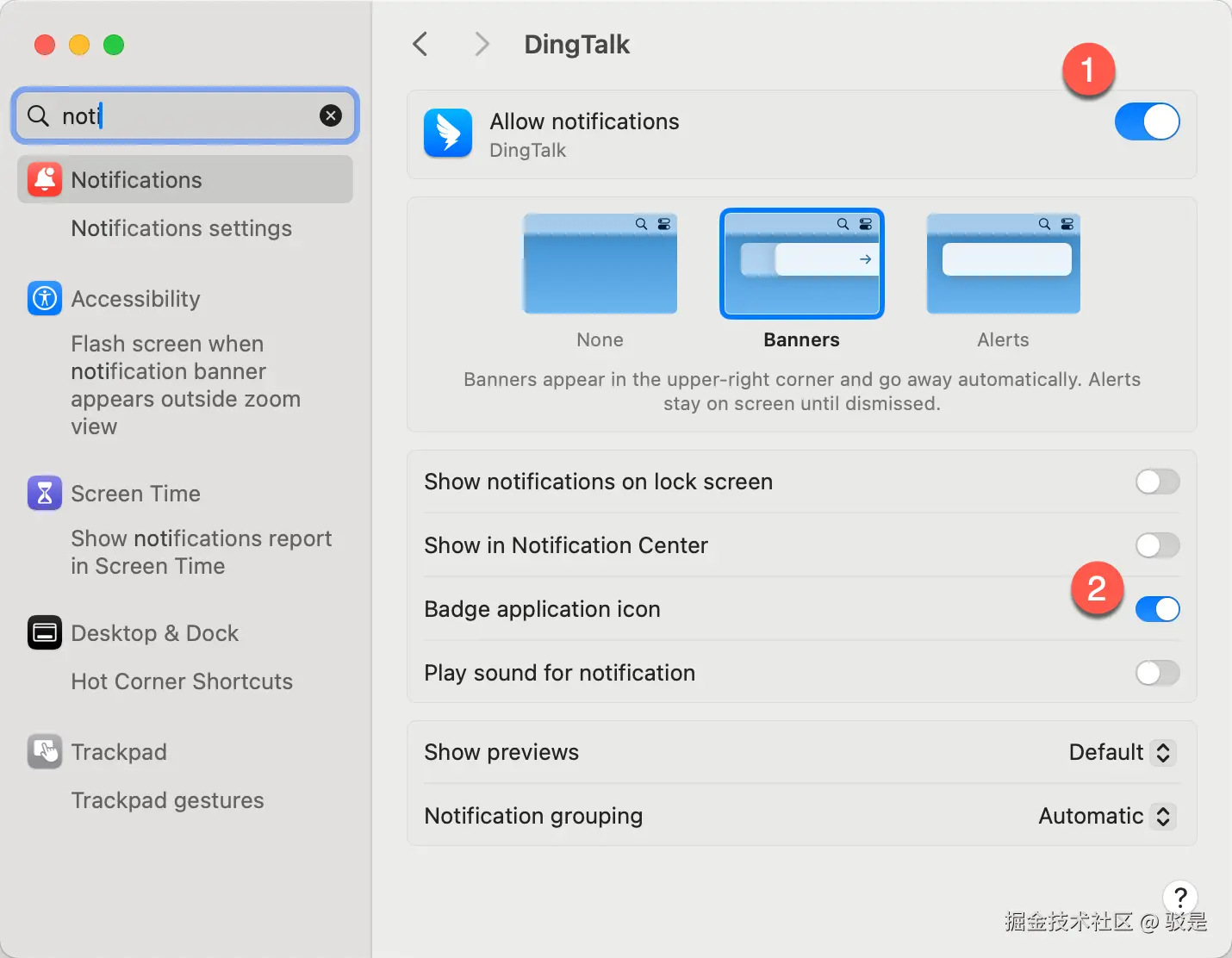Screen dimensions: 1232x958
Task: Click the Screen Time hourglass icon
Action: pyautogui.click(x=45, y=493)
